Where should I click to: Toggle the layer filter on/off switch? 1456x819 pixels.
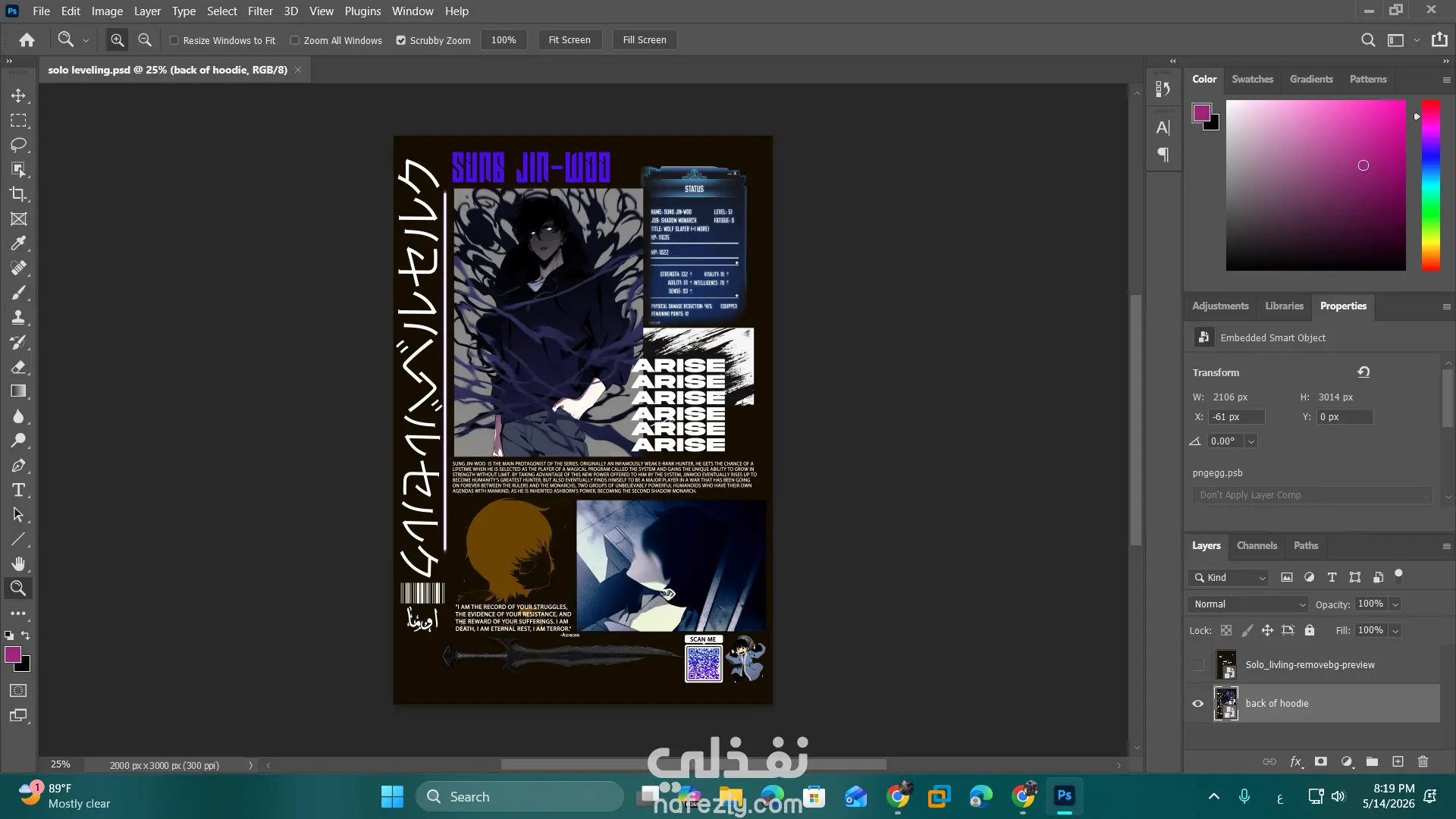pos(1399,576)
